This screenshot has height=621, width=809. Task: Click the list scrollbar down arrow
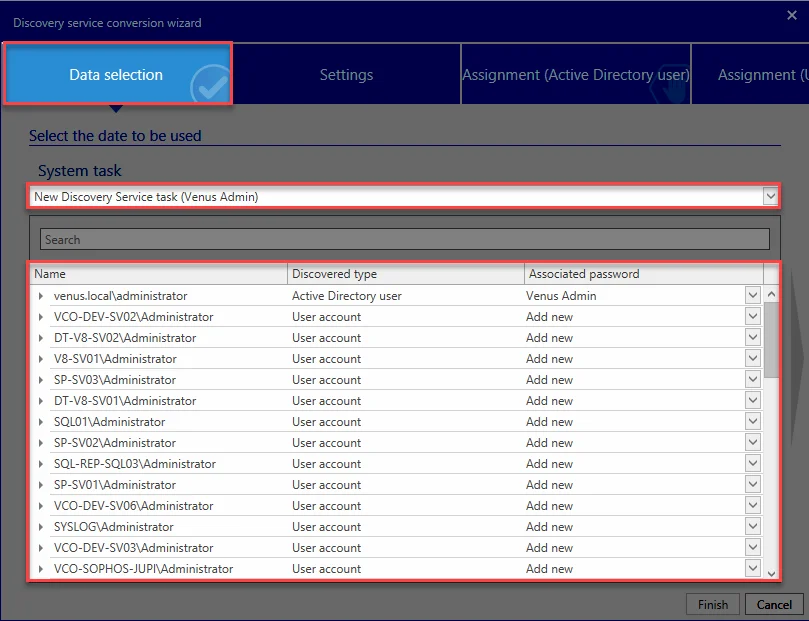771,573
